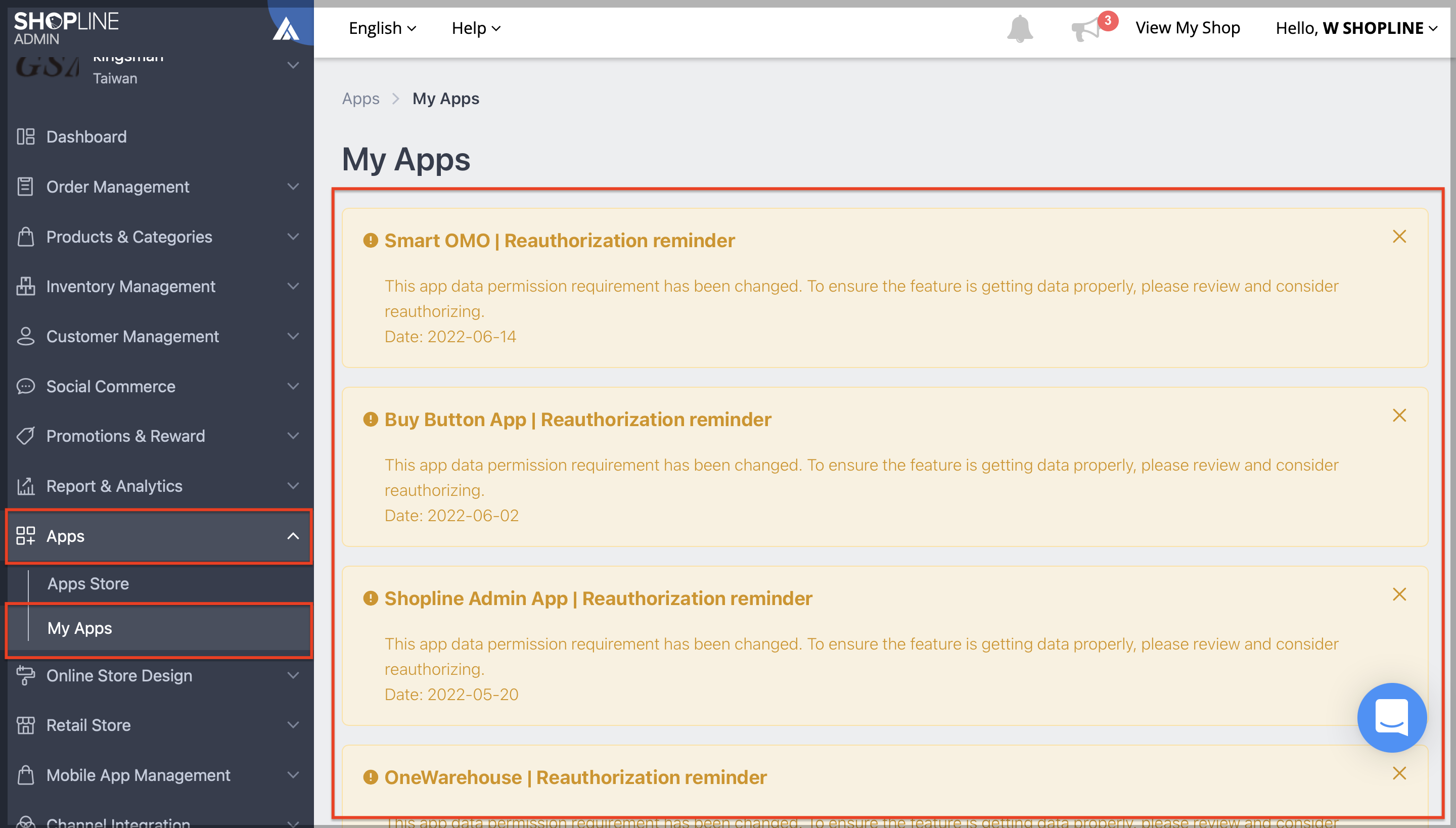Open Apps Store submenu item
Viewport: 1456px width, 828px height.
[x=88, y=583]
